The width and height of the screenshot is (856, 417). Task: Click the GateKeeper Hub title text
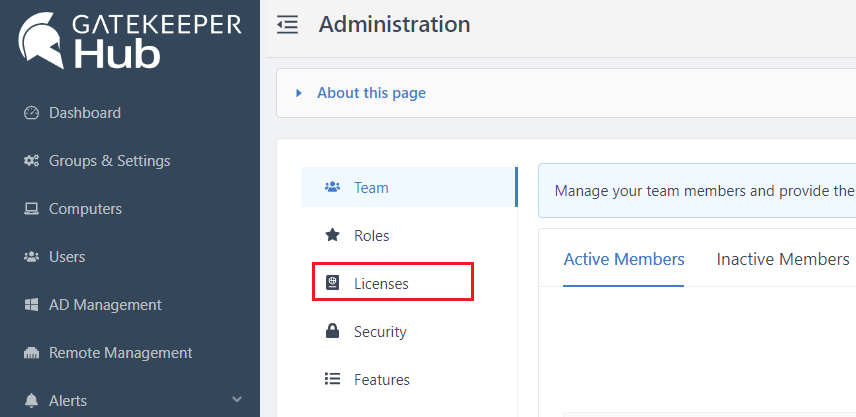(158, 40)
